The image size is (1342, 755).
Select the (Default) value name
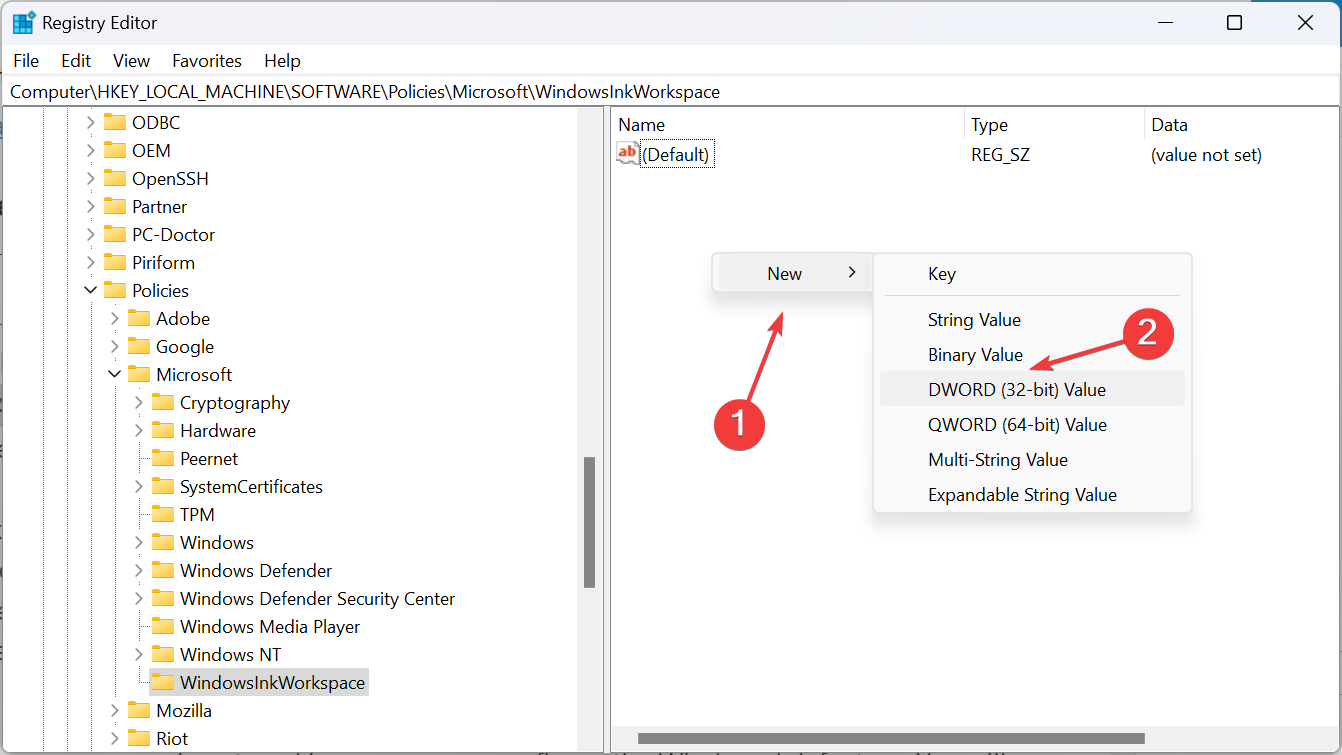[x=677, y=155]
